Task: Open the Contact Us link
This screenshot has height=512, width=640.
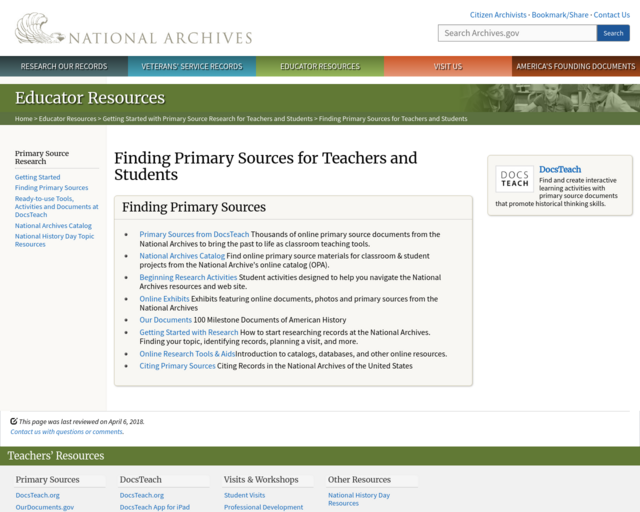Action: (611, 15)
